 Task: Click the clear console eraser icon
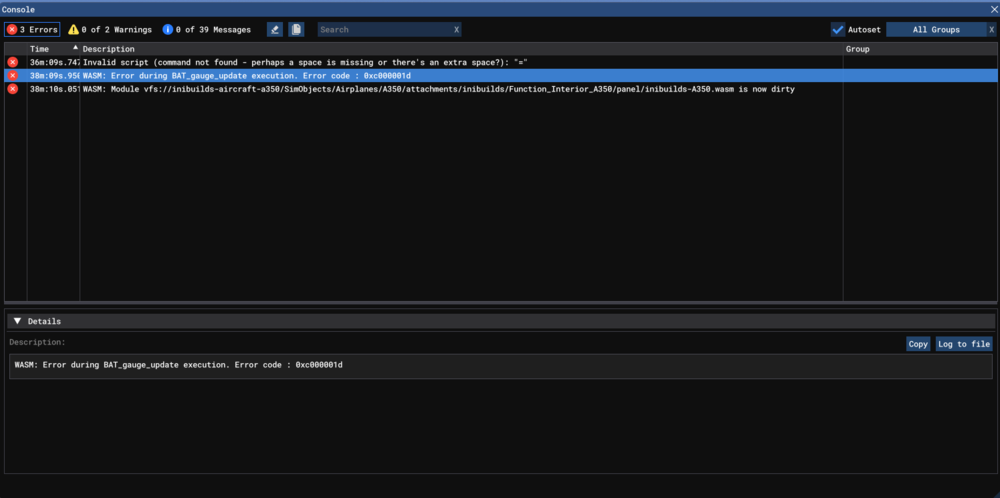click(275, 30)
